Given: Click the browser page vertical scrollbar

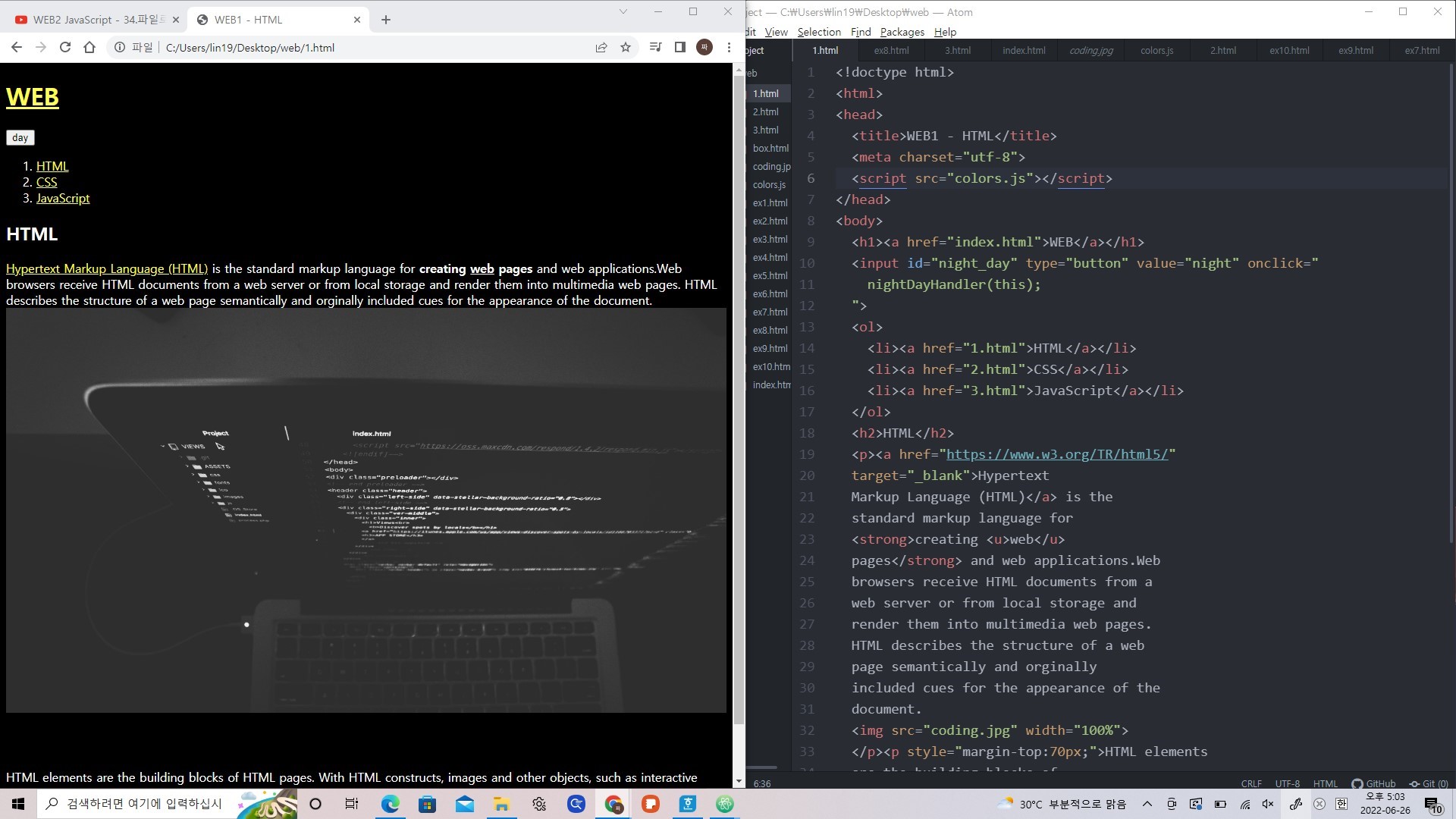Looking at the screenshot, I should (739, 379).
